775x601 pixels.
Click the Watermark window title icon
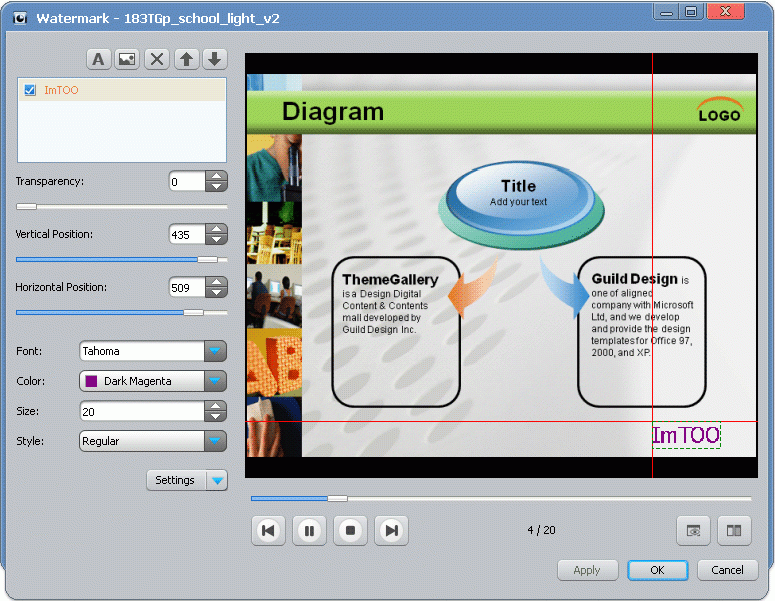coord(20,19)
